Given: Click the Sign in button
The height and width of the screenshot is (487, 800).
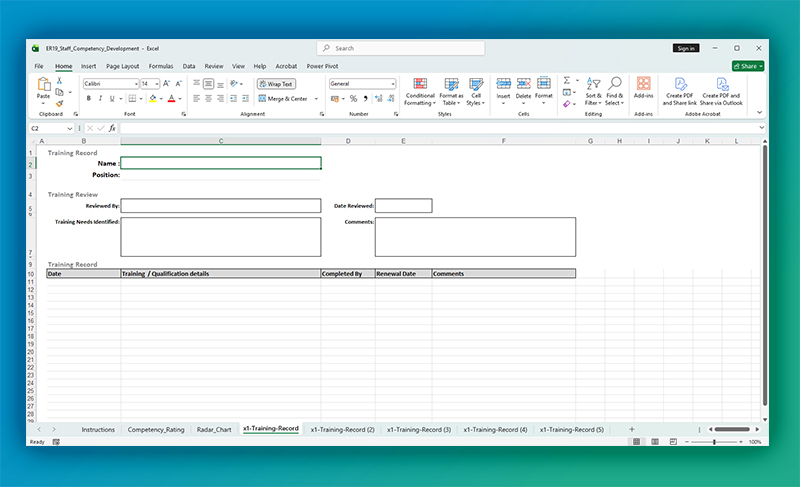Looking at the screenshot, I should pos(685,48).
